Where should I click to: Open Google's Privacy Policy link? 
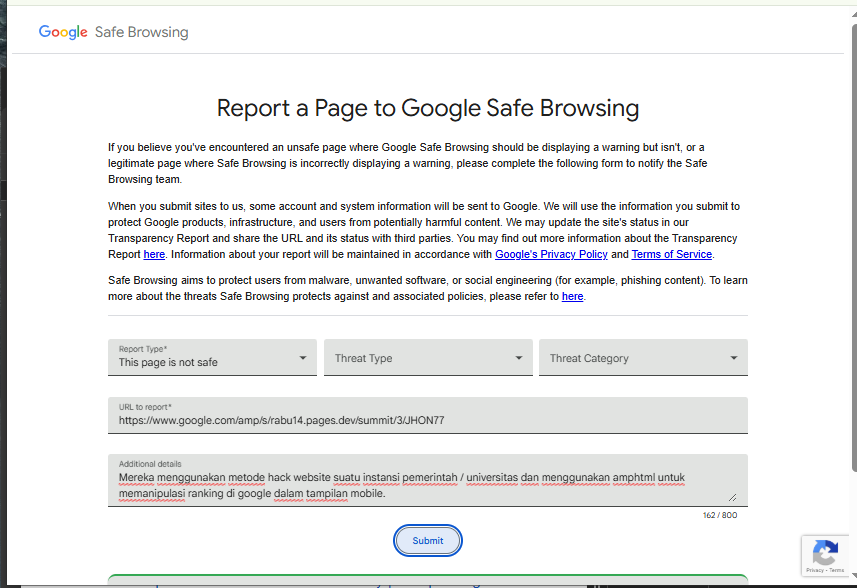[x=551, y=254]
